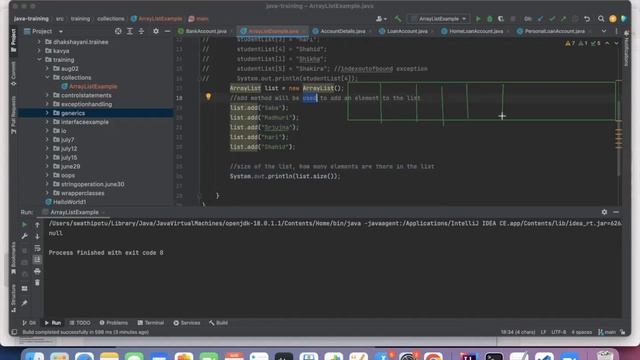This screenshot has width=640, height=360.
Task: Open Project panel gear options
Action: (x=156, y=31)
